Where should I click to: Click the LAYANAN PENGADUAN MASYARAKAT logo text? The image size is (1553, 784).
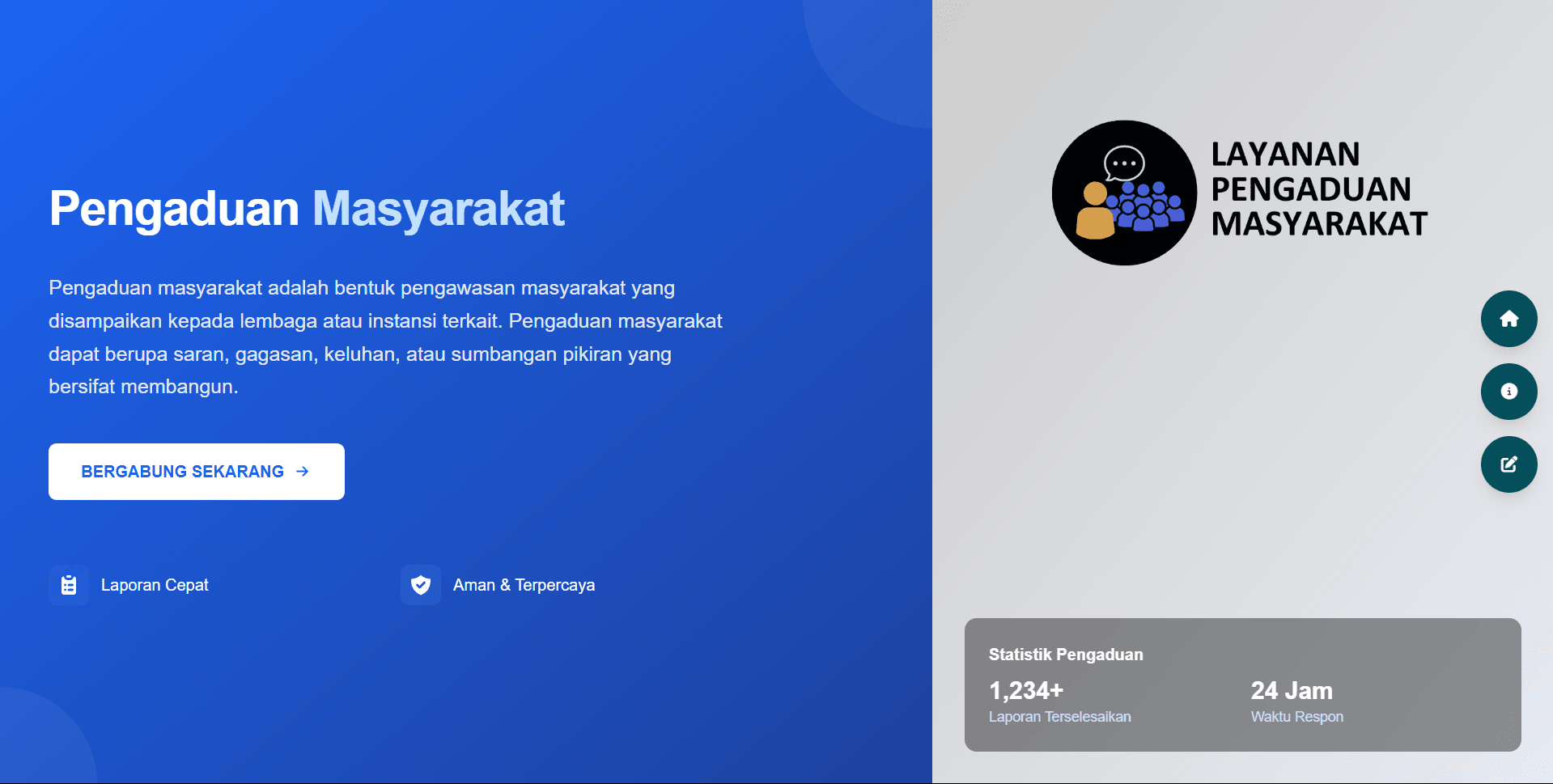click(1319, 189)
